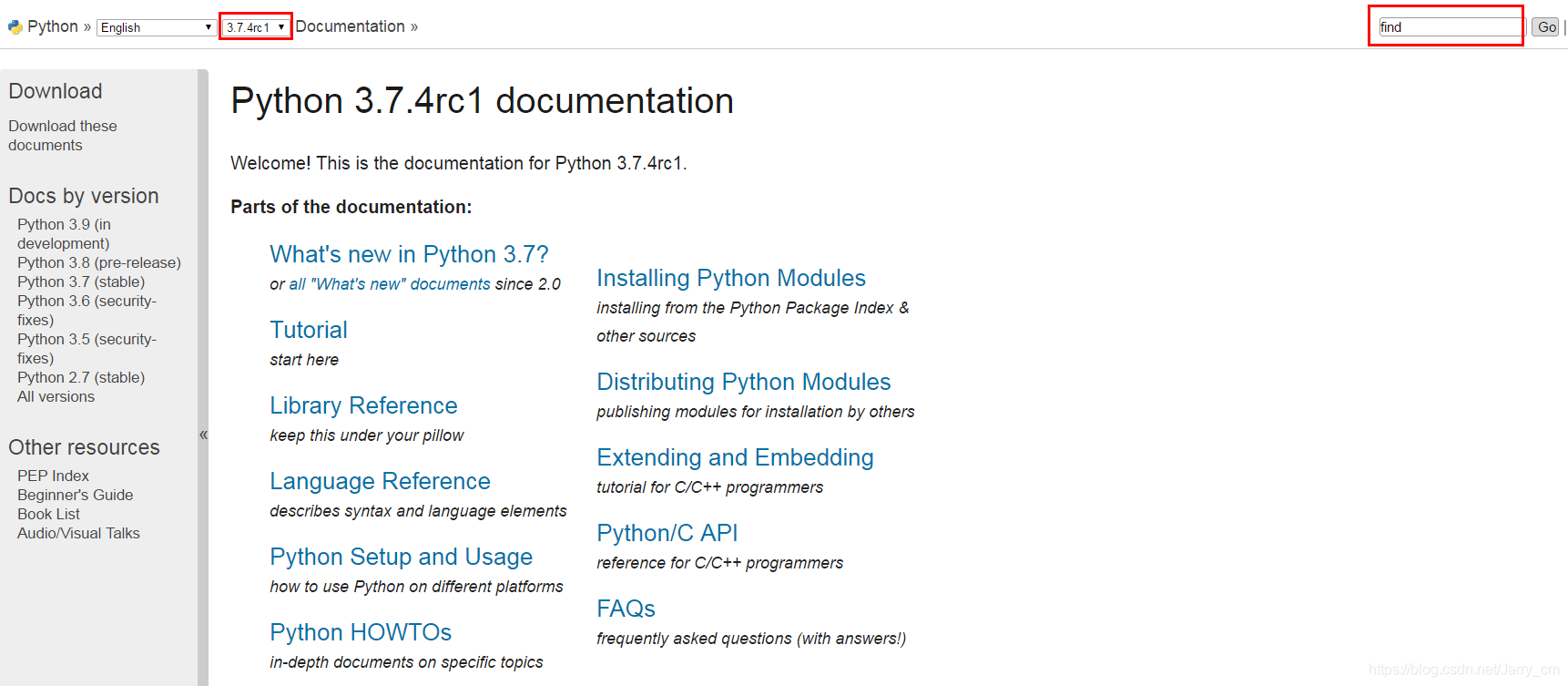Open Python 3.5 (security-fixes) docs
Image resolution: width=1568 pixels, height=686 pixels.
[87, 348]
